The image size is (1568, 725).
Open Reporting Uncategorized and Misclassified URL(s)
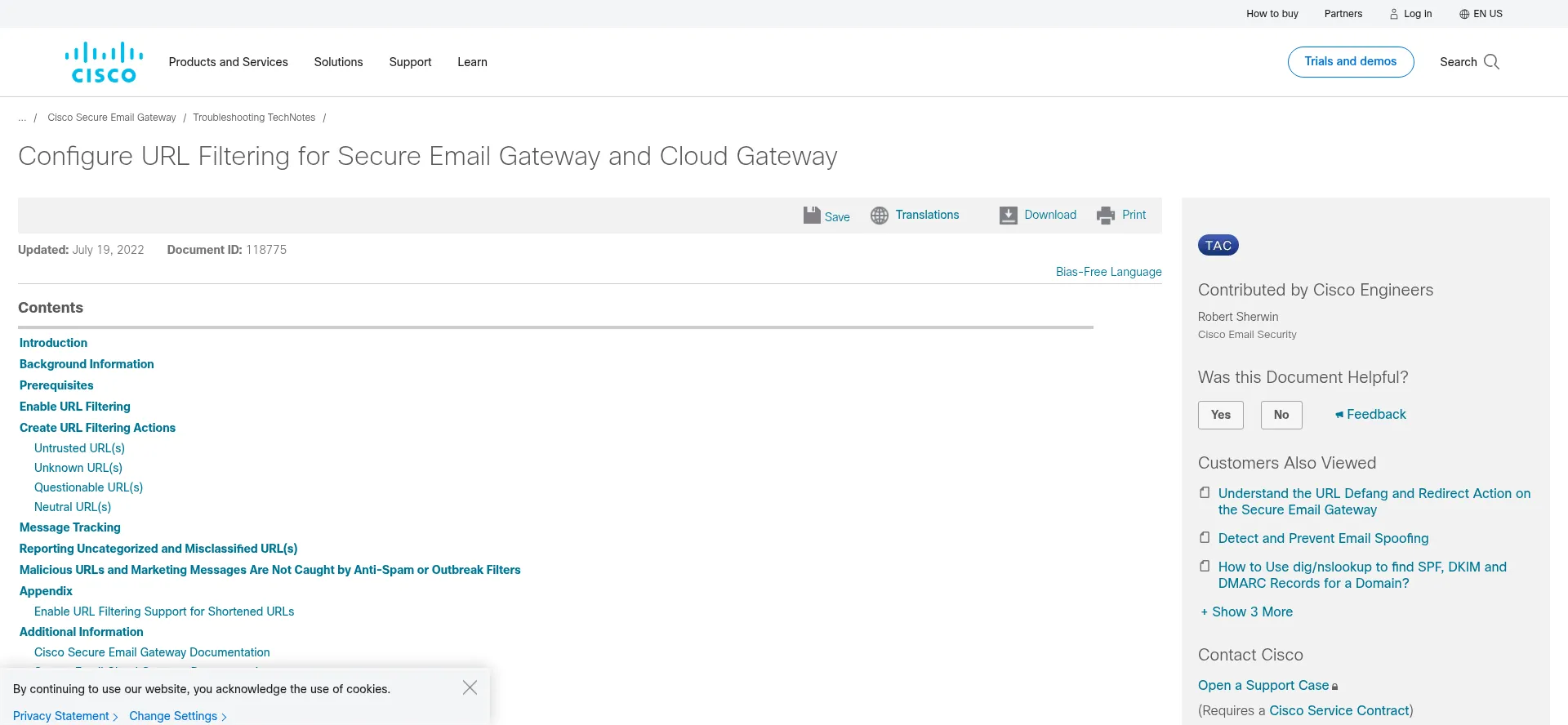(158, 549)
